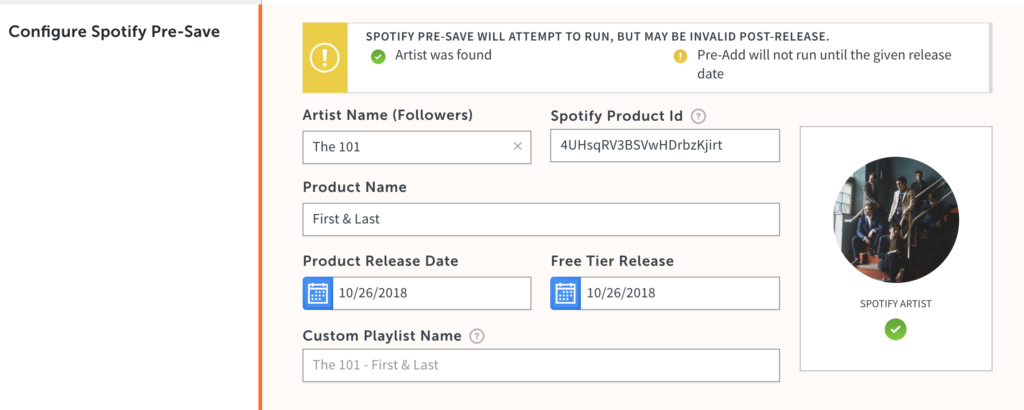Screen dimensions: 1024x410
Task: Click the Custom Playlist Name input field
Action: coord(541,365)
